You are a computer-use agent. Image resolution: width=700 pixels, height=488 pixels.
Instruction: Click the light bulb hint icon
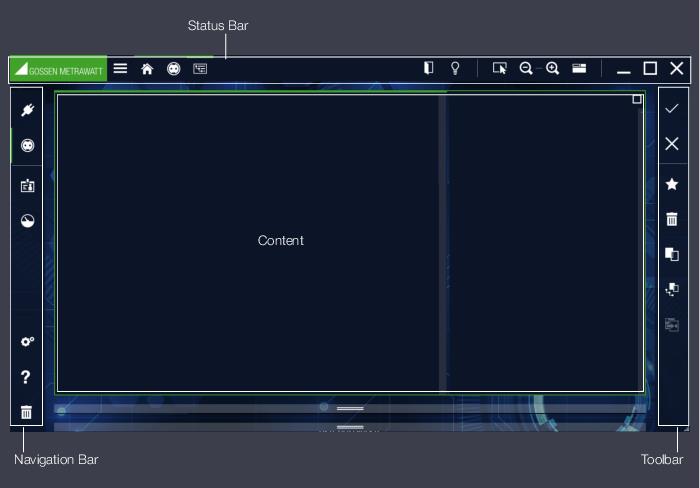(x=455, y=68)
